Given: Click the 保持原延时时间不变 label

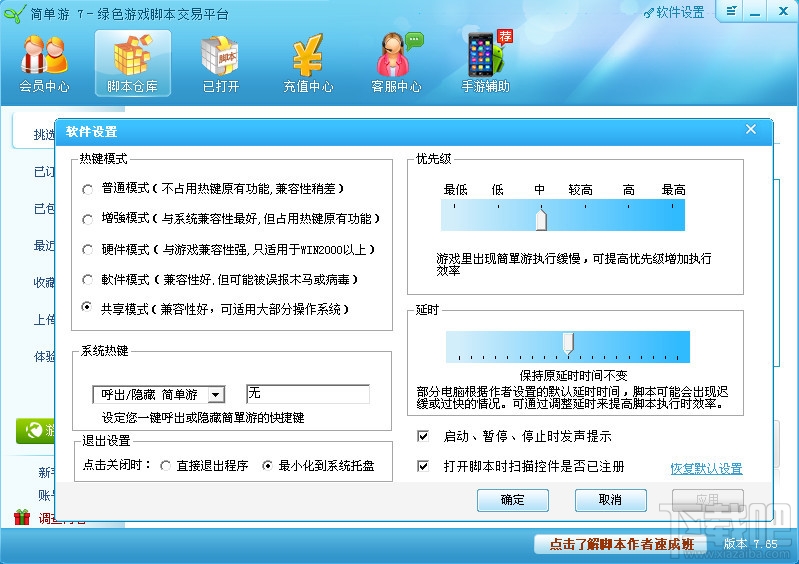Looking at the screenshot, I should click(x=573, y=376).
